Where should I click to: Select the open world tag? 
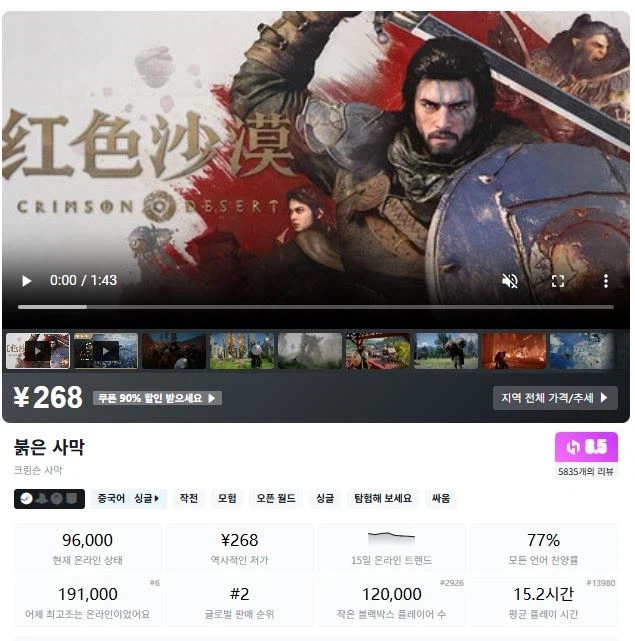[276, 498]
